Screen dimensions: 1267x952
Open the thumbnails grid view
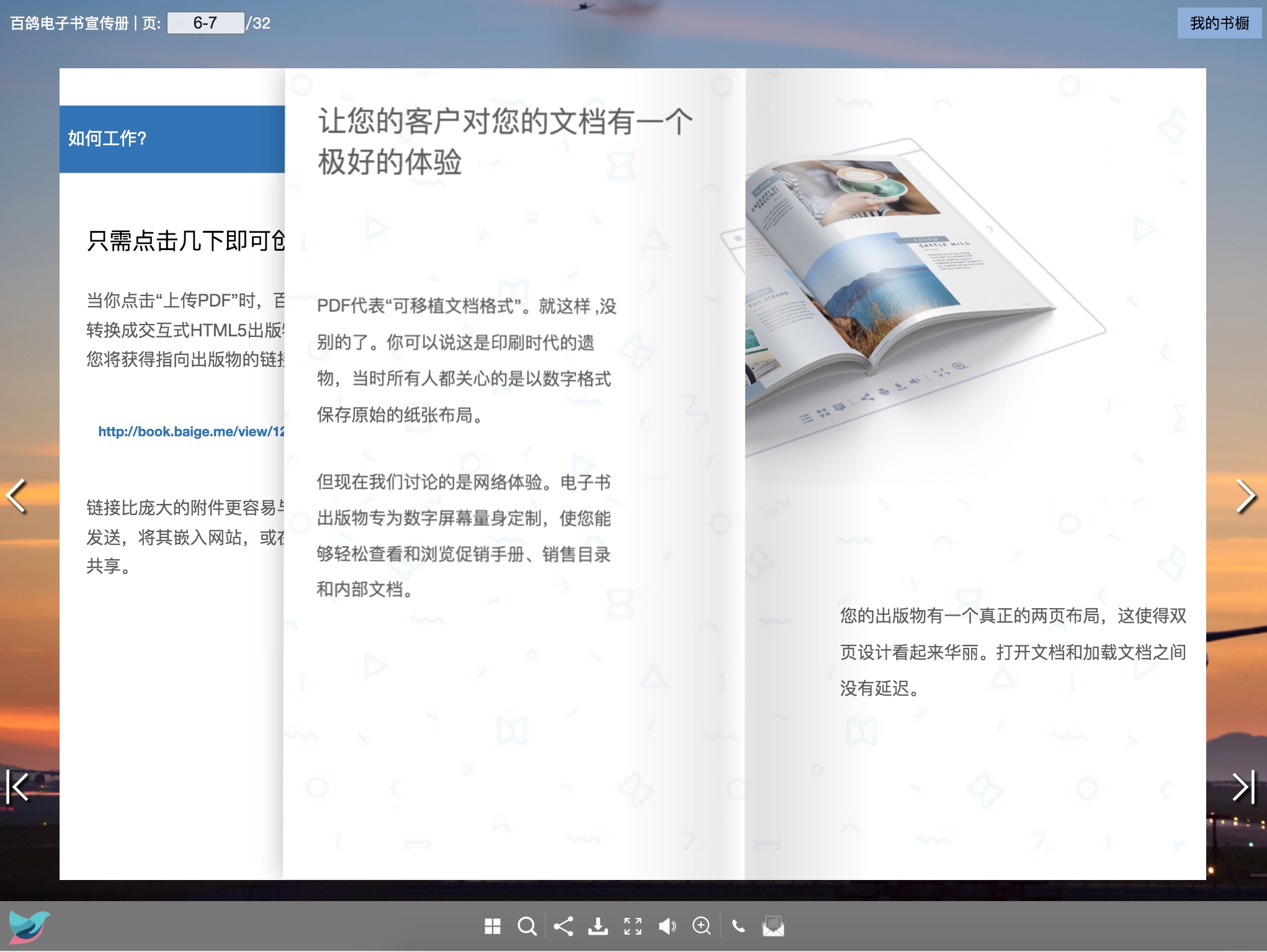tap(492, 926)
